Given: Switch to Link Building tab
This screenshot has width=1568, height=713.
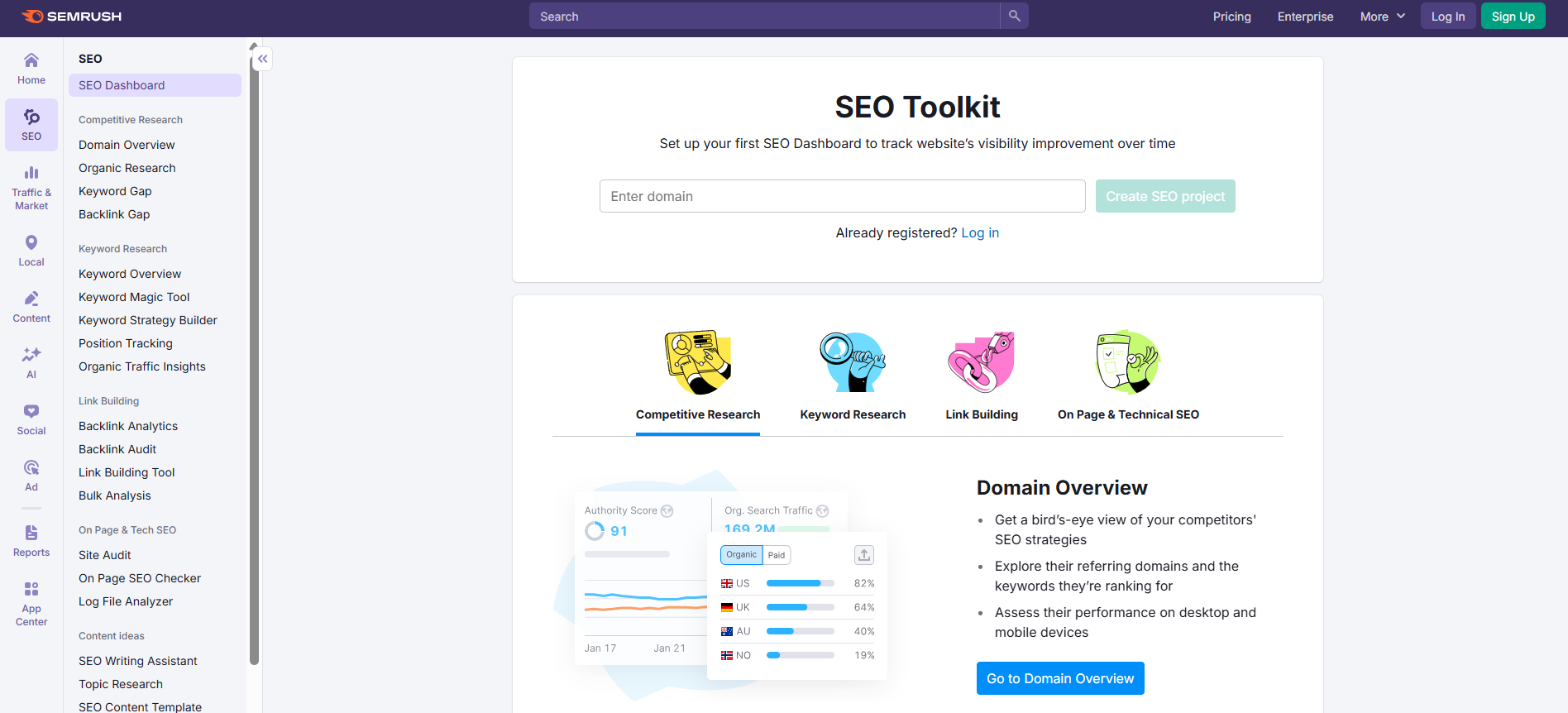Looking at the screenshot, I should point(982,414).
